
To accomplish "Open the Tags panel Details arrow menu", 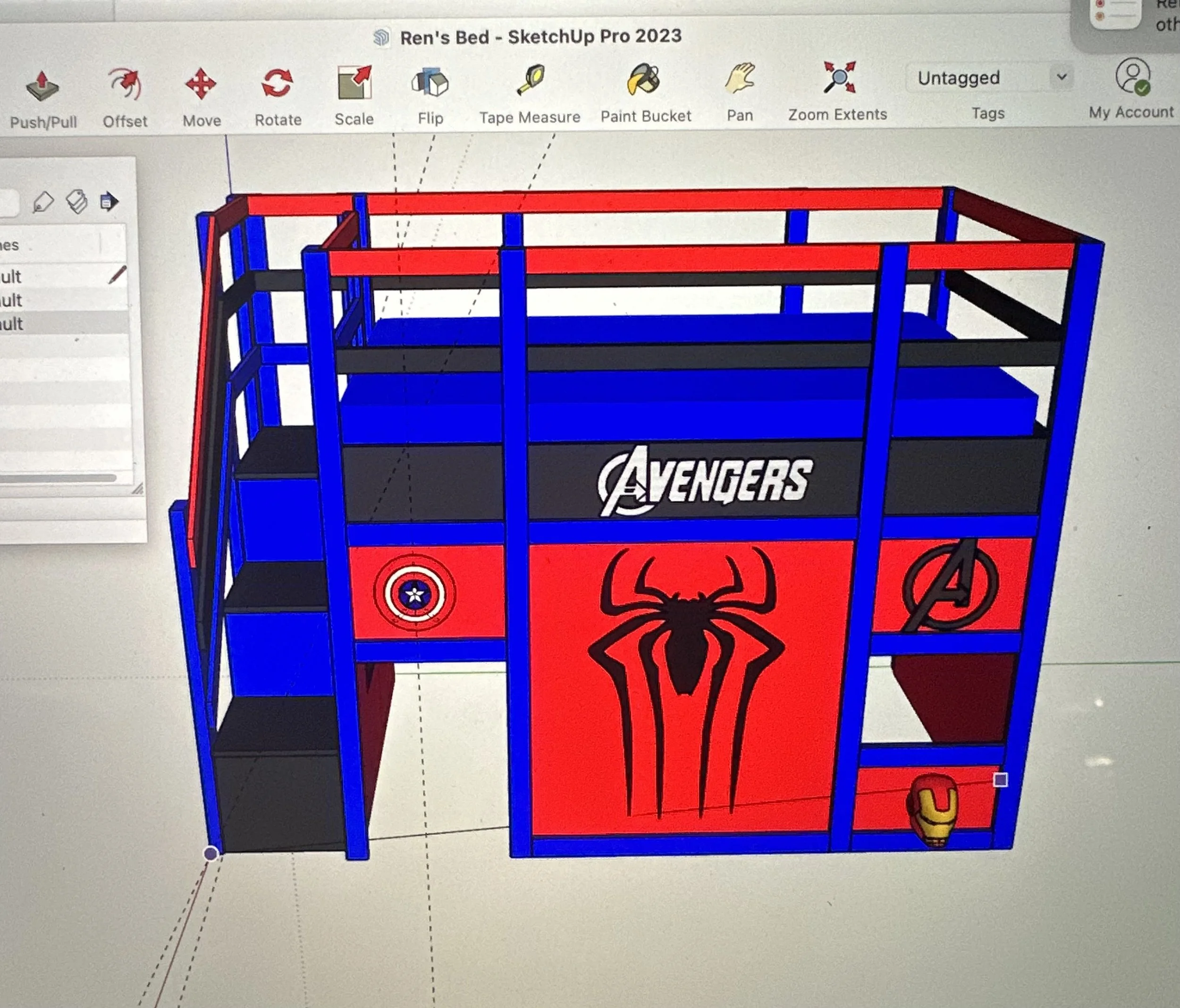I will (x=110, y=201).
